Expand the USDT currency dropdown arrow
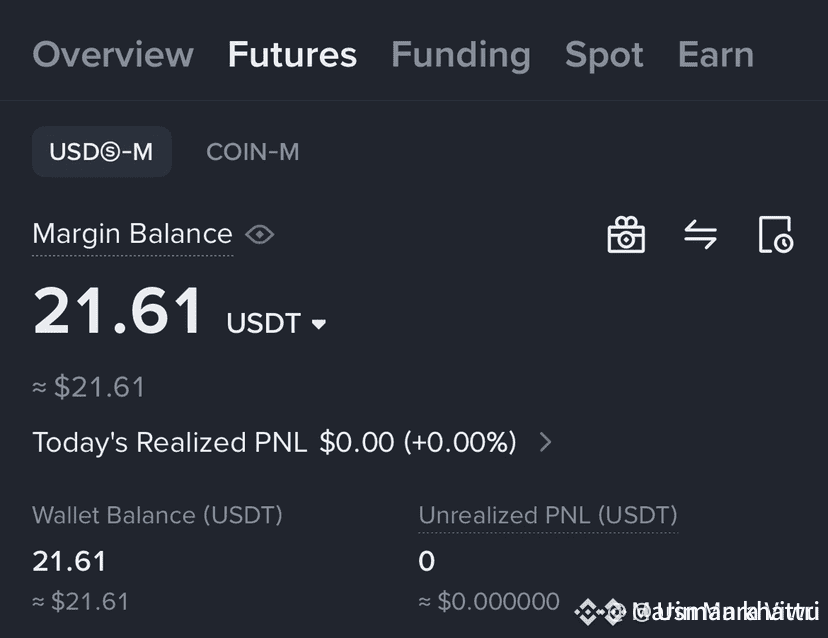Screen dimensions: 828x638 318,324
